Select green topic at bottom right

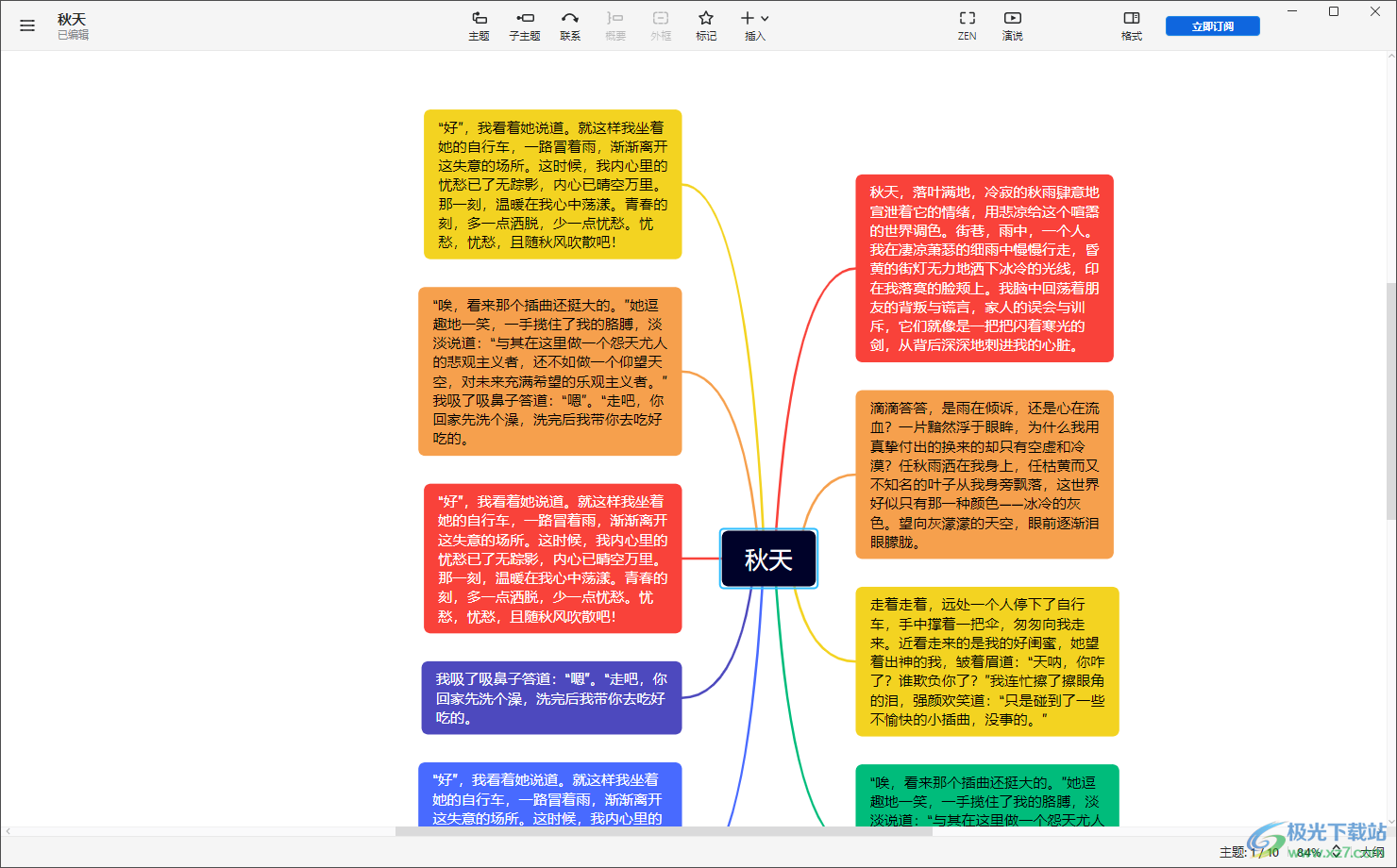tap(987, 795)
